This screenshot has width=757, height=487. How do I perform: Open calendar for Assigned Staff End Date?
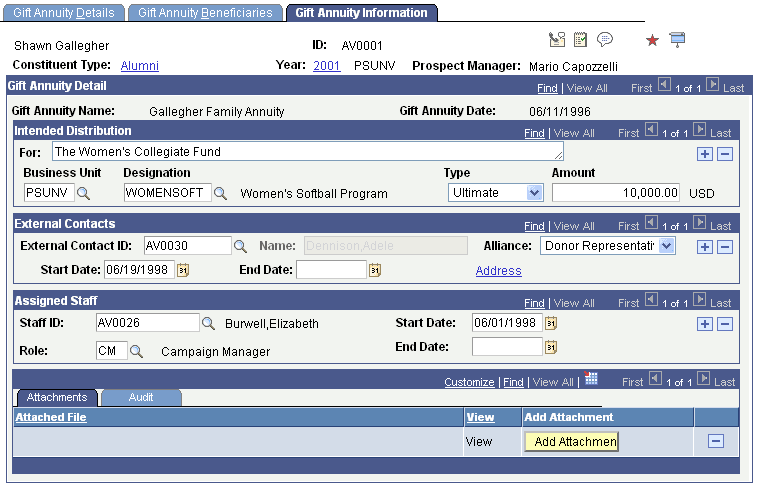(x=550, y=347)
